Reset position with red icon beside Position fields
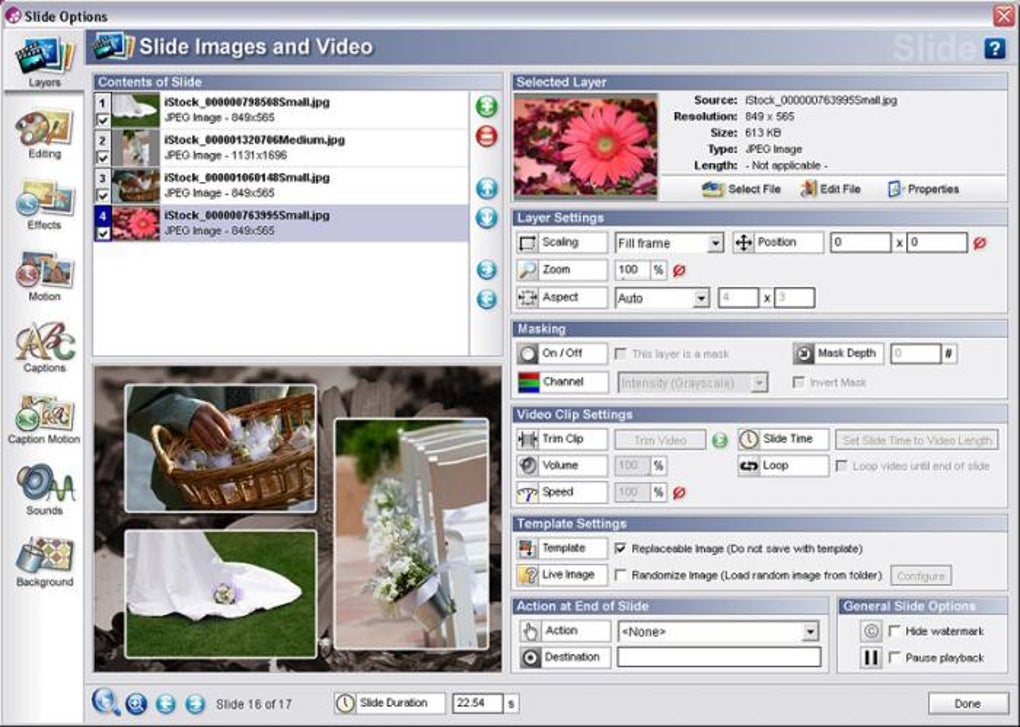Screen dimensions: 1020x727 click(980, 243)
